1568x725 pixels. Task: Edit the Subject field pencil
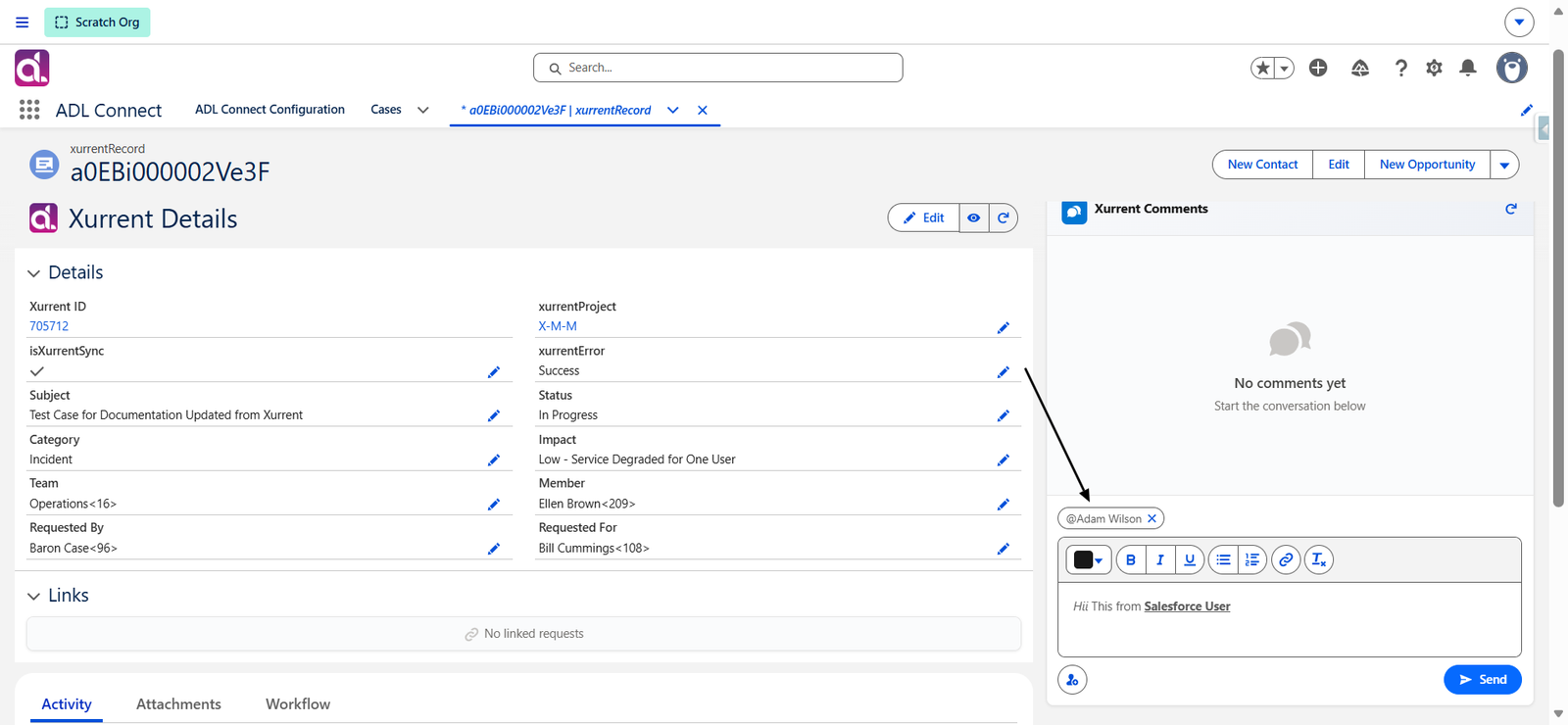(494, 416)
